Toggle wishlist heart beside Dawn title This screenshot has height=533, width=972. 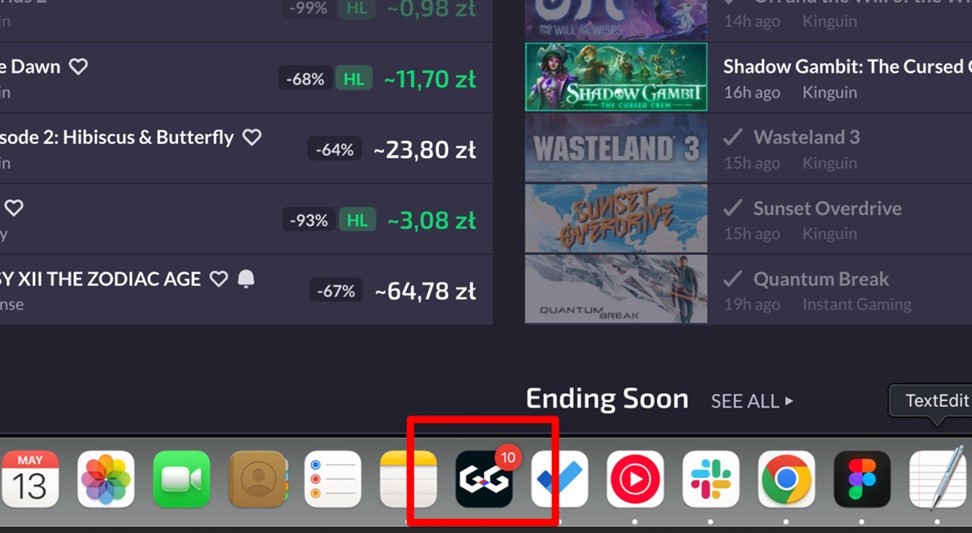pyautogui.click(x=78, y=66)
